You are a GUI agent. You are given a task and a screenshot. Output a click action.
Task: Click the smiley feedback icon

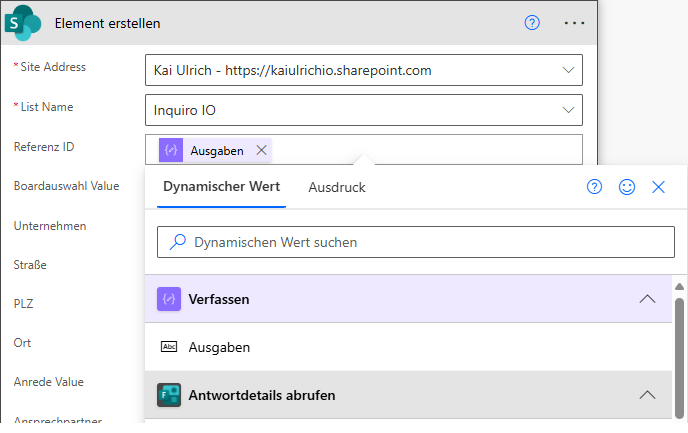(x=627, y=187)
